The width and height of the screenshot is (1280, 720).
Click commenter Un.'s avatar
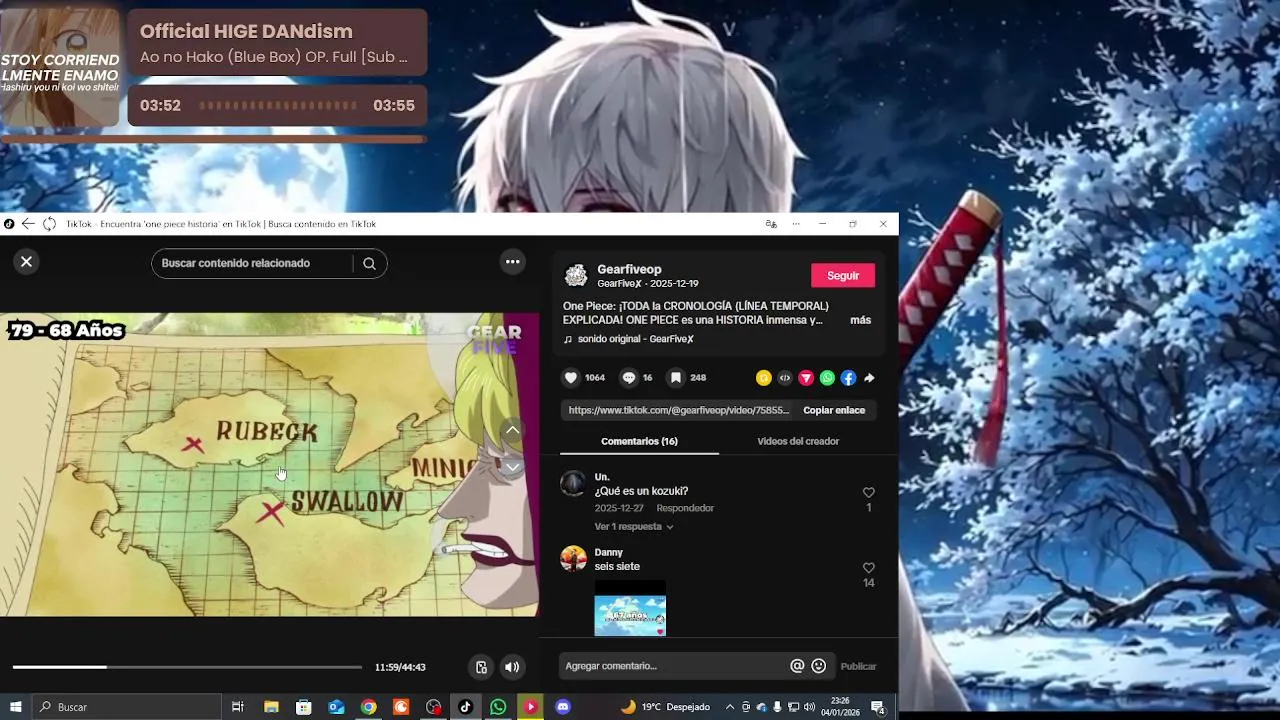[x=574, y=484]
